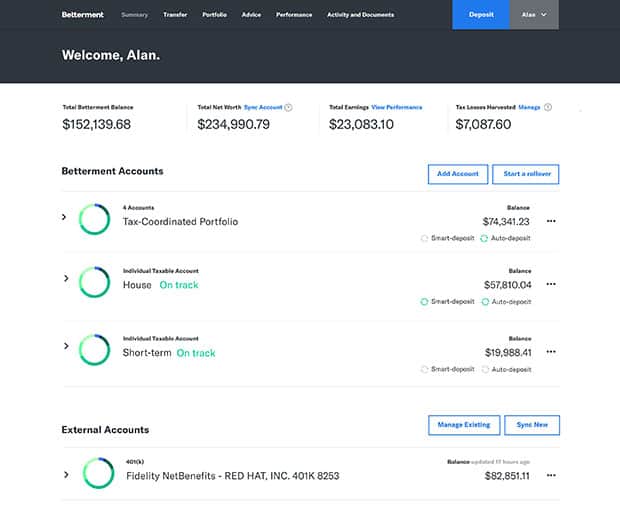Click the Welcome, Alan. heading
The image size is (620, 532).
pos(111,55)
